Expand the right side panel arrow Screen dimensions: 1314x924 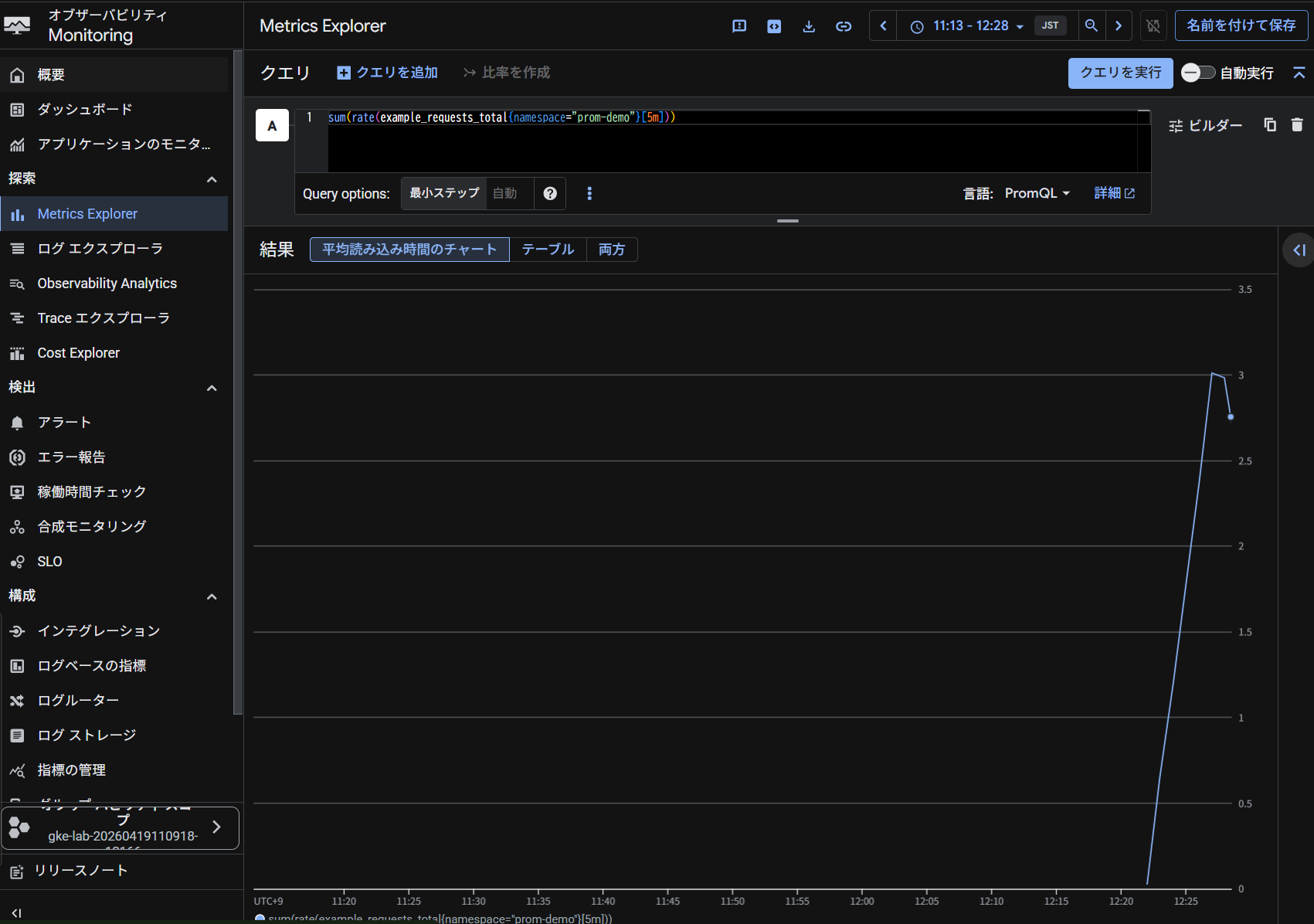pos(1299,250)
